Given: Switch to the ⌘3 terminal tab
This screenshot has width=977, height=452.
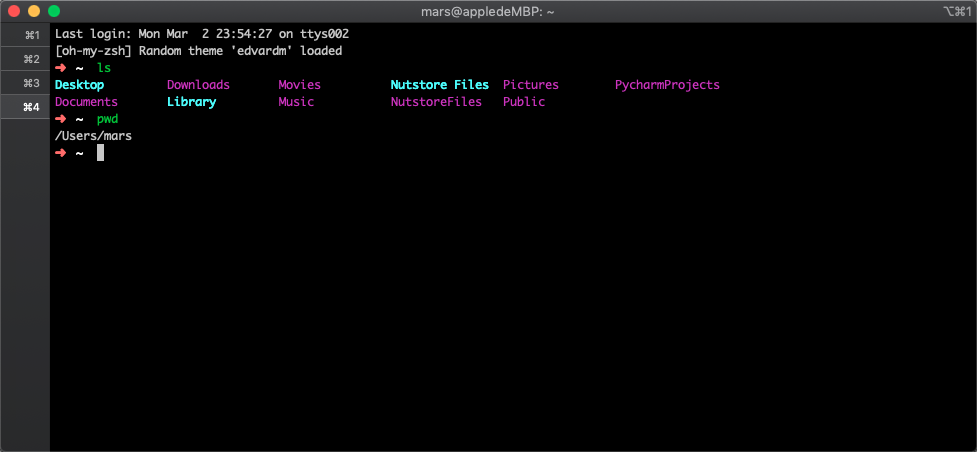Looking at the screenshot, I should tap(25, 83).
